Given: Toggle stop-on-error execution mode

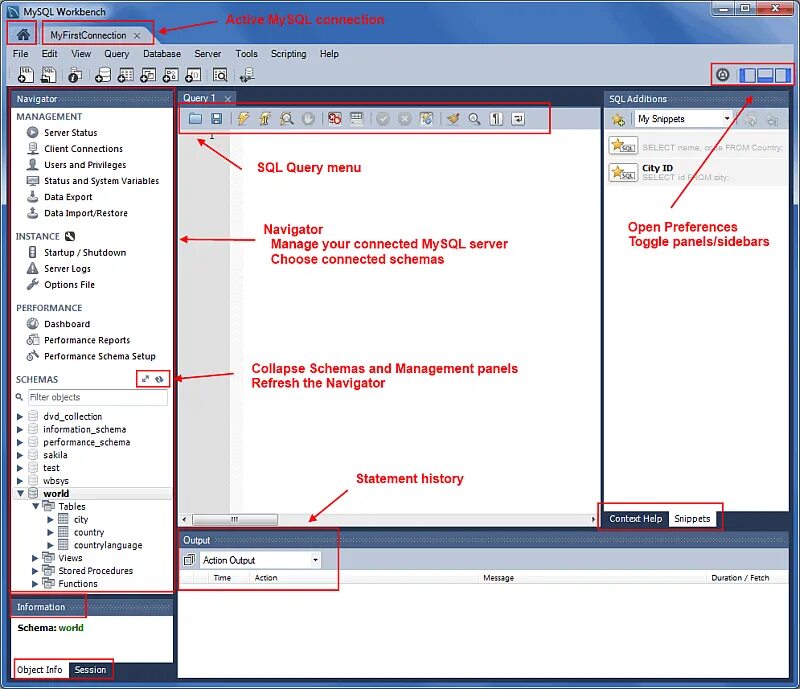Looking at the screenshot, I should click(x=335, y=119).
